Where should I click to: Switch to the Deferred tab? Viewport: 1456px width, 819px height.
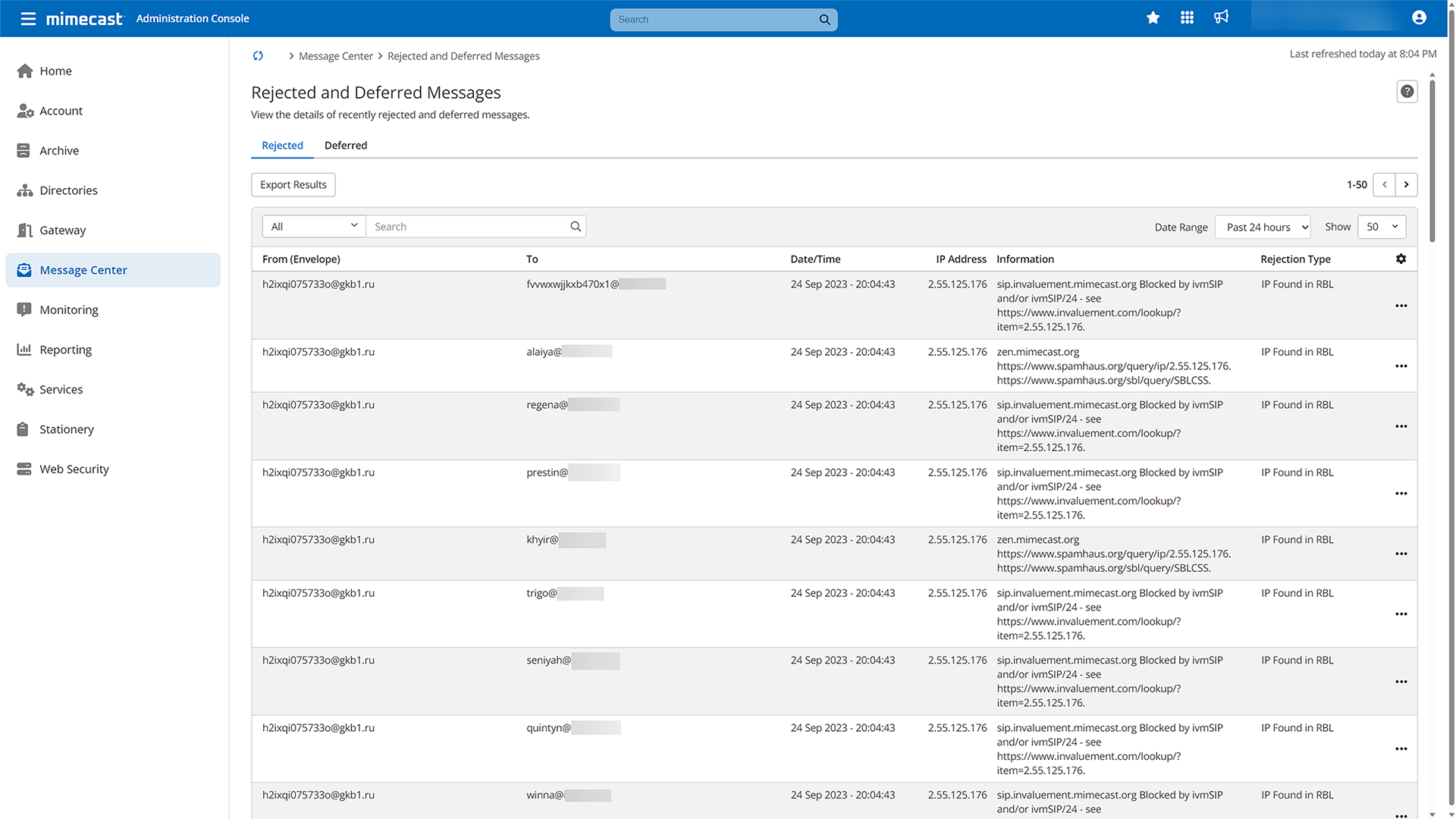coord(346,145)
